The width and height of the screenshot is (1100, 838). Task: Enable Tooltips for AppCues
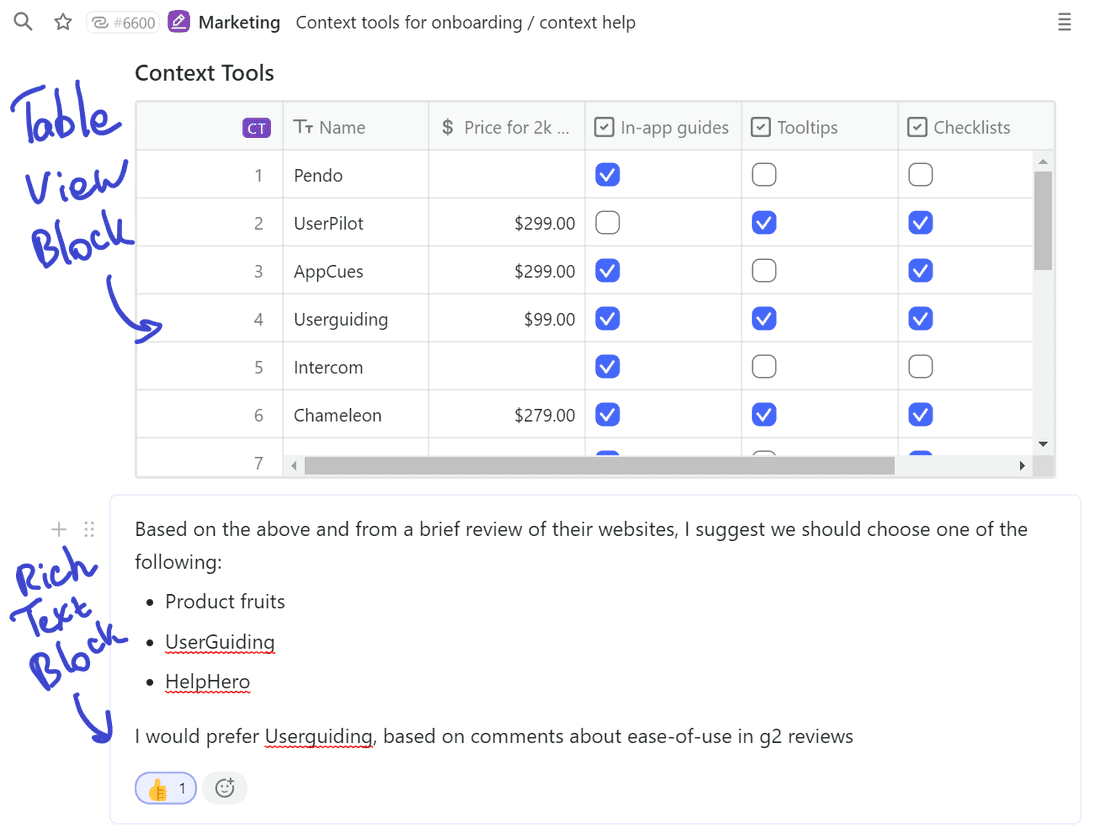[764, 270]
